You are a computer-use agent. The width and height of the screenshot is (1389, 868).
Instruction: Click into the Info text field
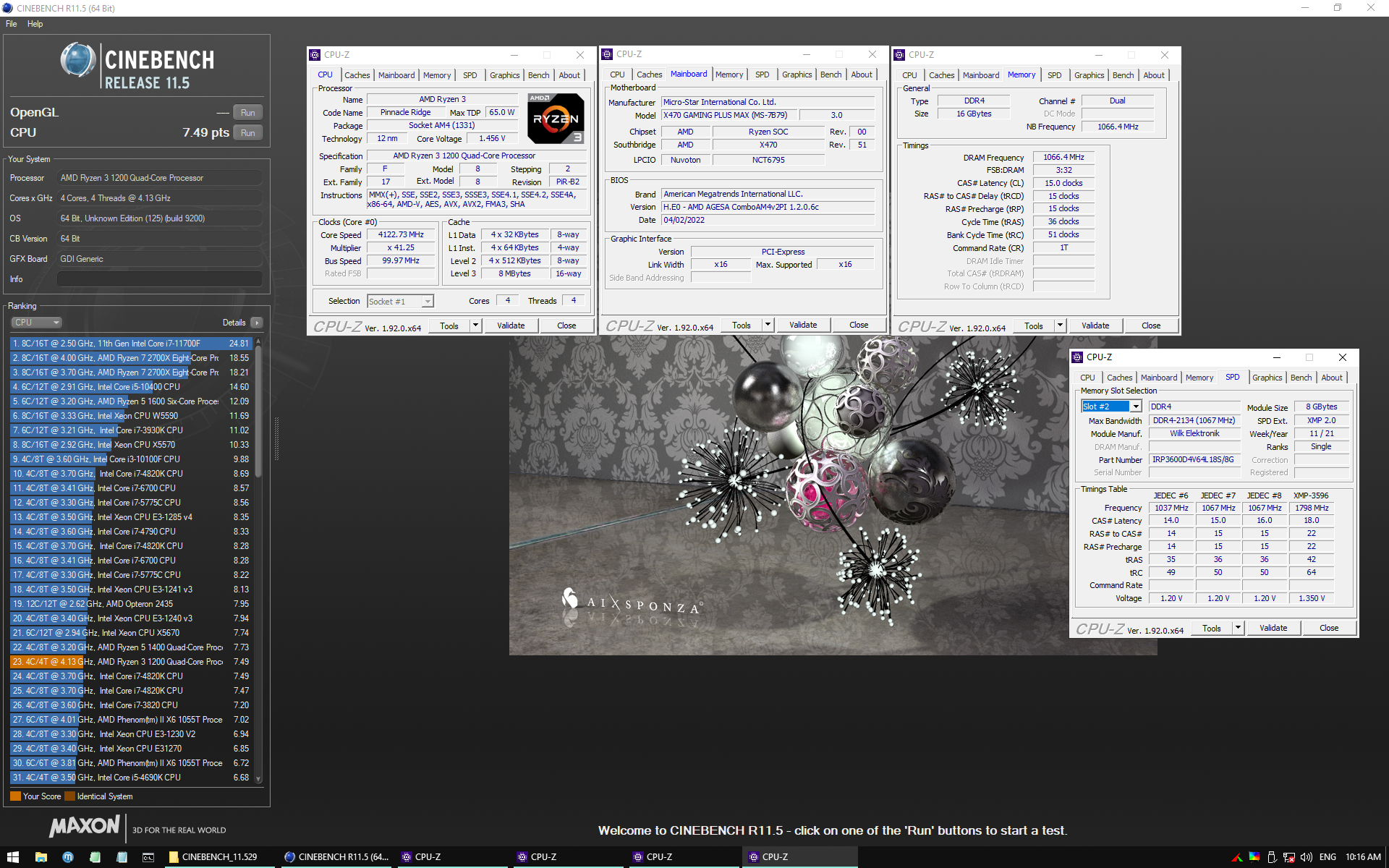(x=159, y=279)
